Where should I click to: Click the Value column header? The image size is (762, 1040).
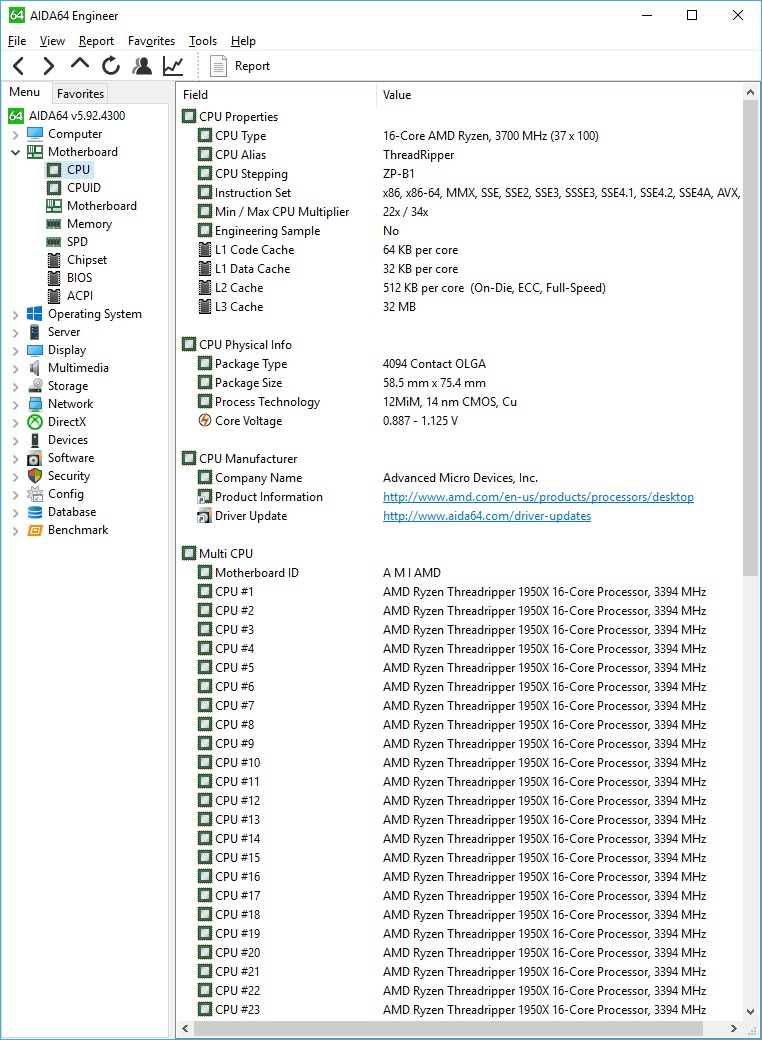click(x=559, y=95)
